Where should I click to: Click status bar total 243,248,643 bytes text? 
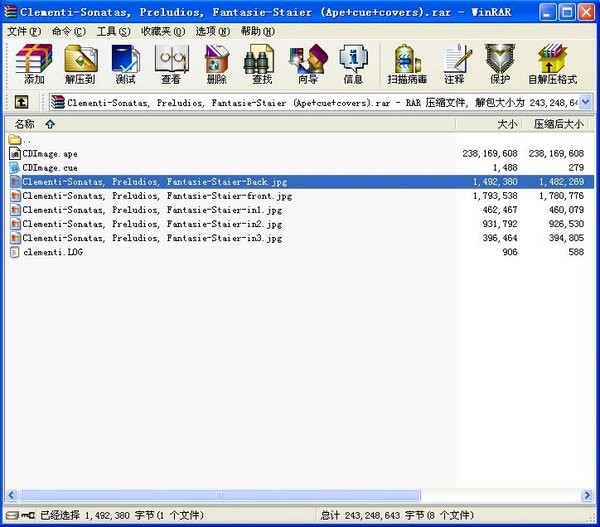click(x=397, y=516)
